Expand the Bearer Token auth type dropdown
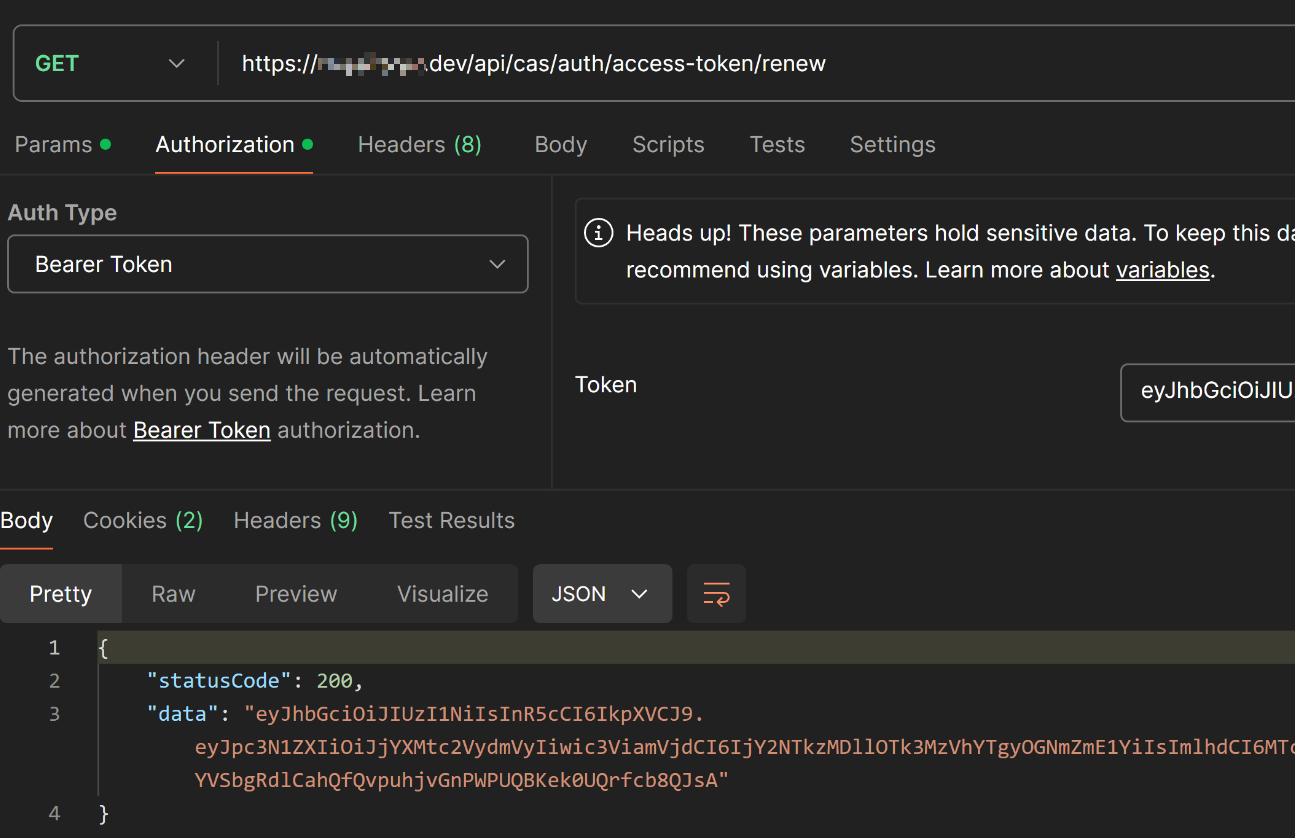This screenshot has width=1295, height=838. [x=268, y=264]
